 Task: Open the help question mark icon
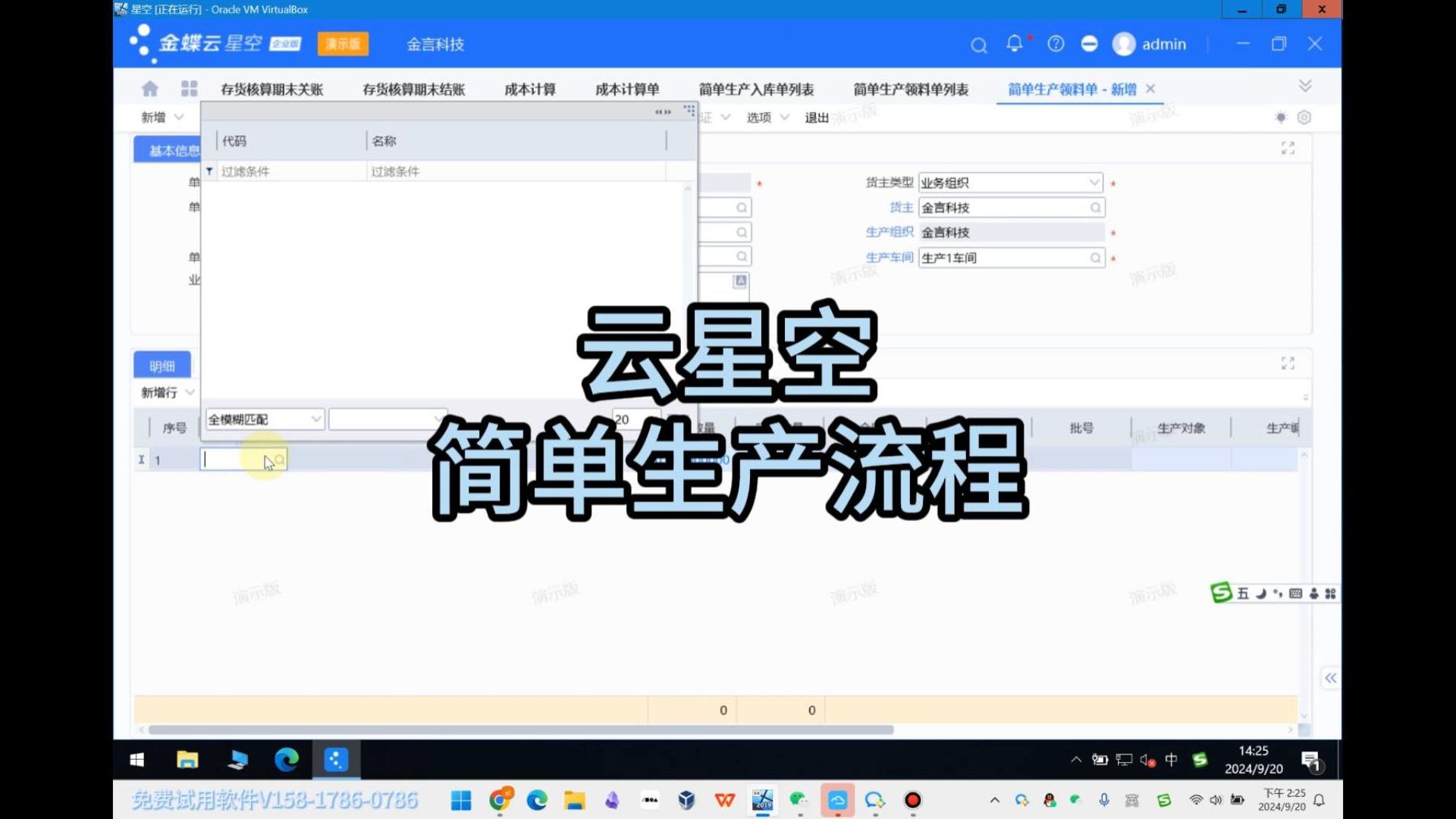[1056, 44]
